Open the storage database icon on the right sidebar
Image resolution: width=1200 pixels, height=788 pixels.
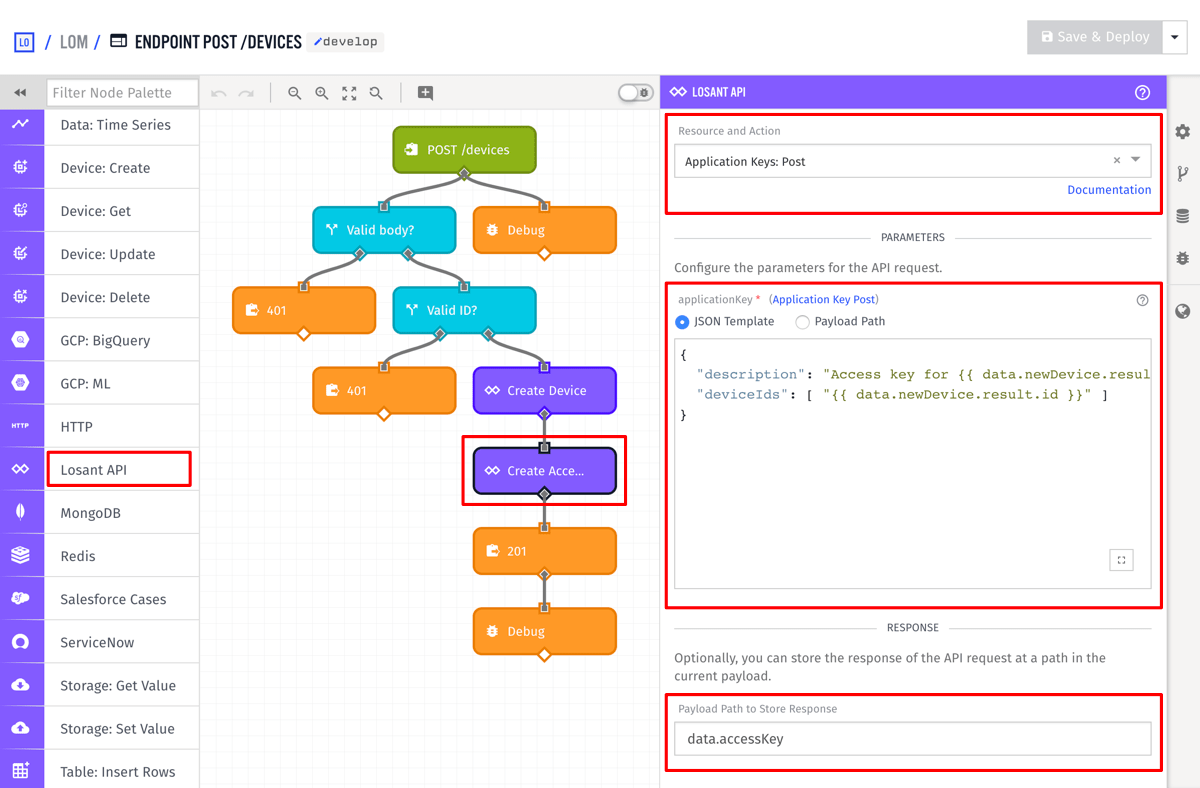coord(1183,216)
